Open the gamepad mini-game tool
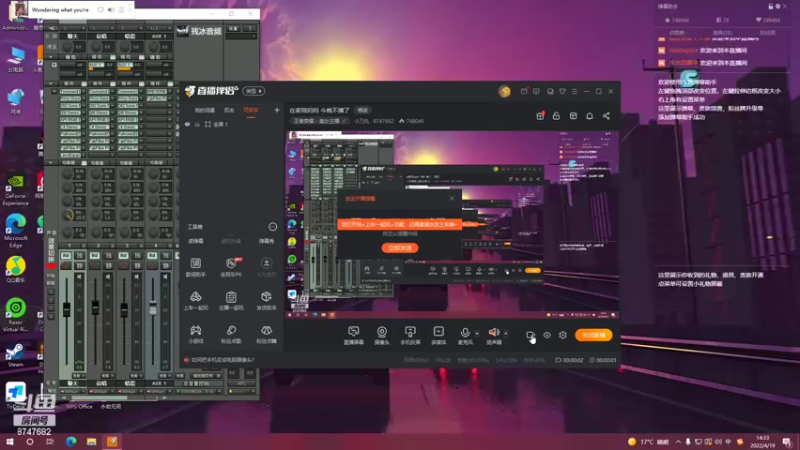The height and width of the screenshot is (450, 800). (195, 334)
